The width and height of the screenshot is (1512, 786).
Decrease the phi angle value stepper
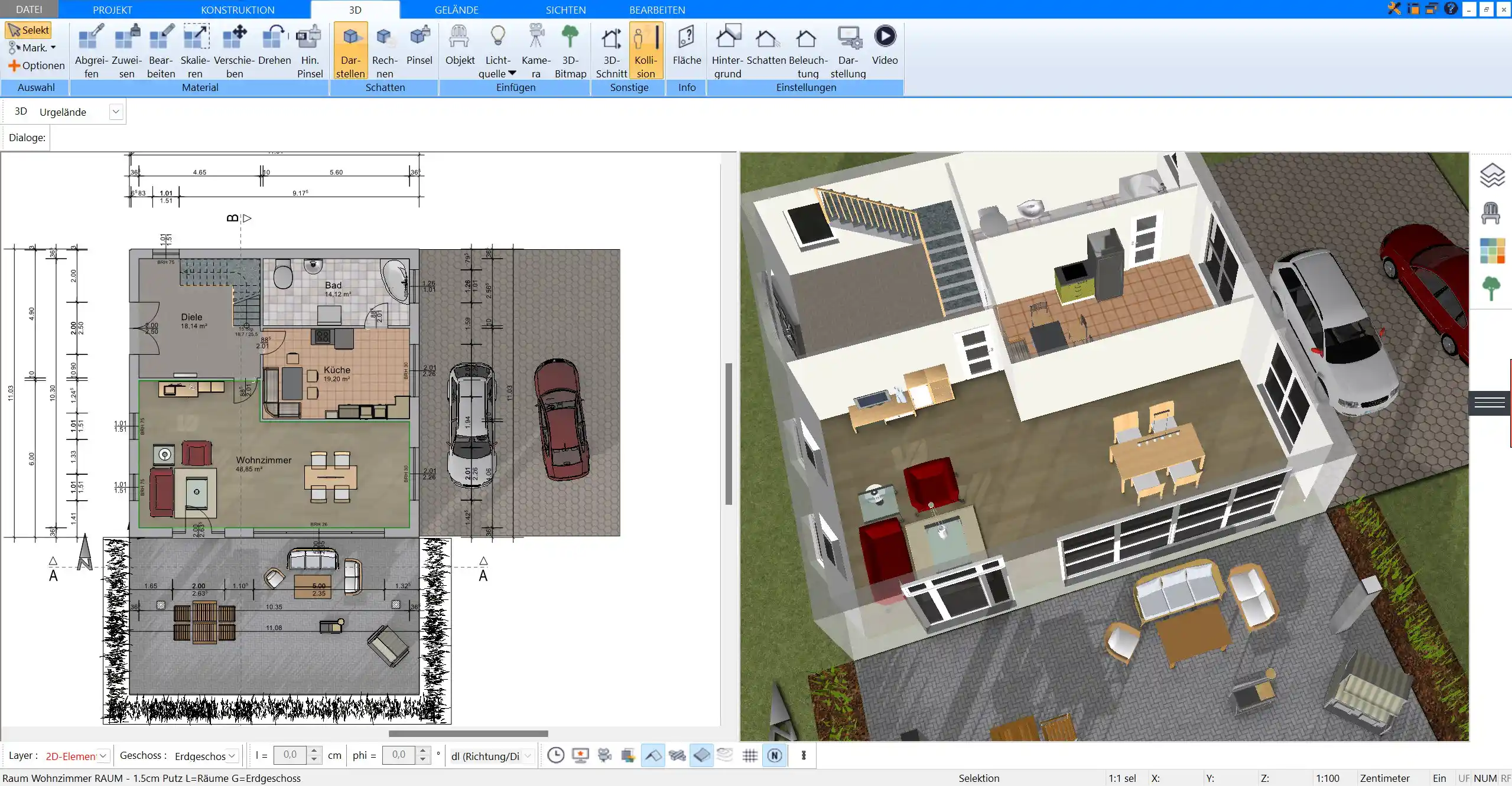click(x=422, y=759)
